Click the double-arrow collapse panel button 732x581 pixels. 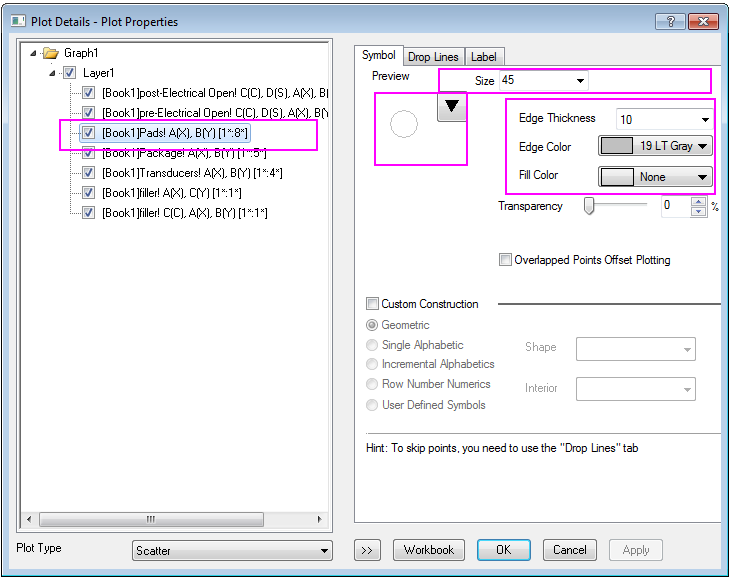pos(367,550)
